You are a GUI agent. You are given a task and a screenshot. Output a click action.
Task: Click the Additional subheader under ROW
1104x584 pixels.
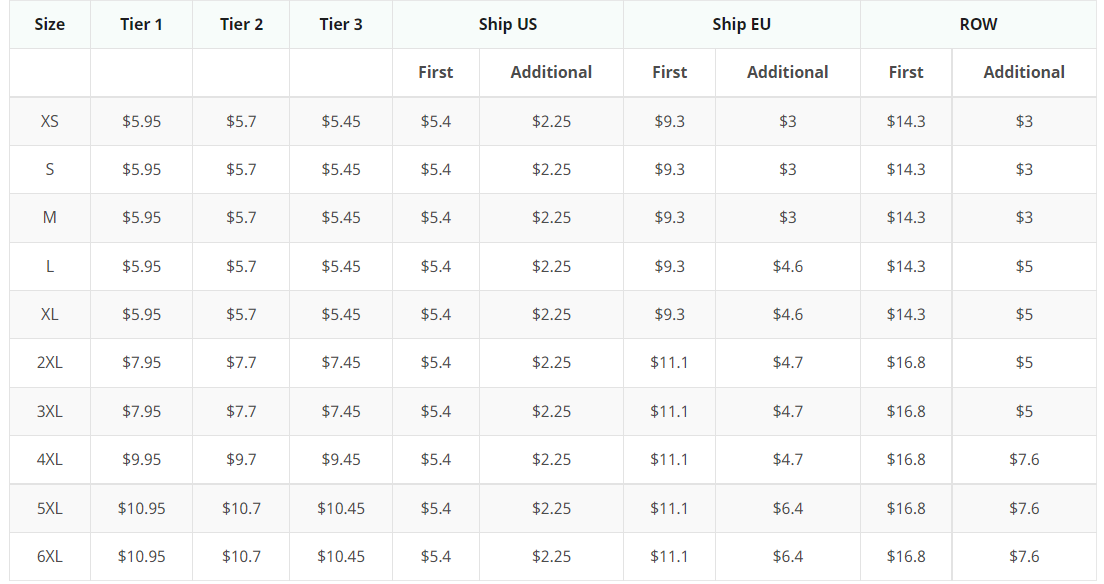click(x=1024, y=72)
